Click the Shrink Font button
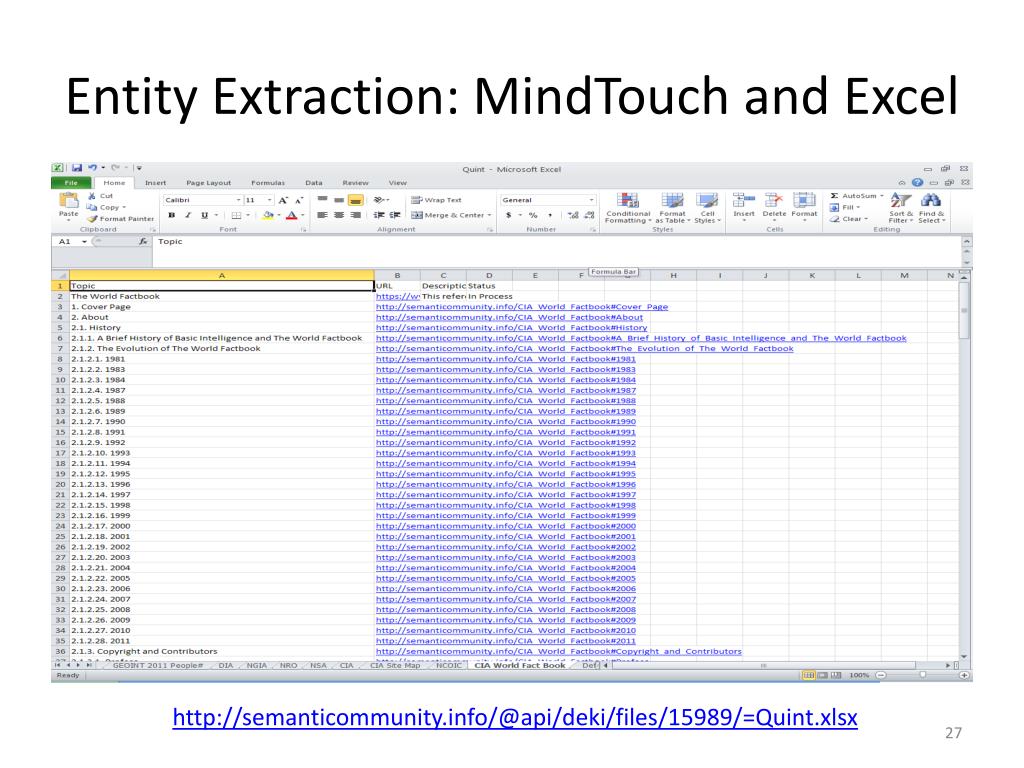 (x=298, y=200)
